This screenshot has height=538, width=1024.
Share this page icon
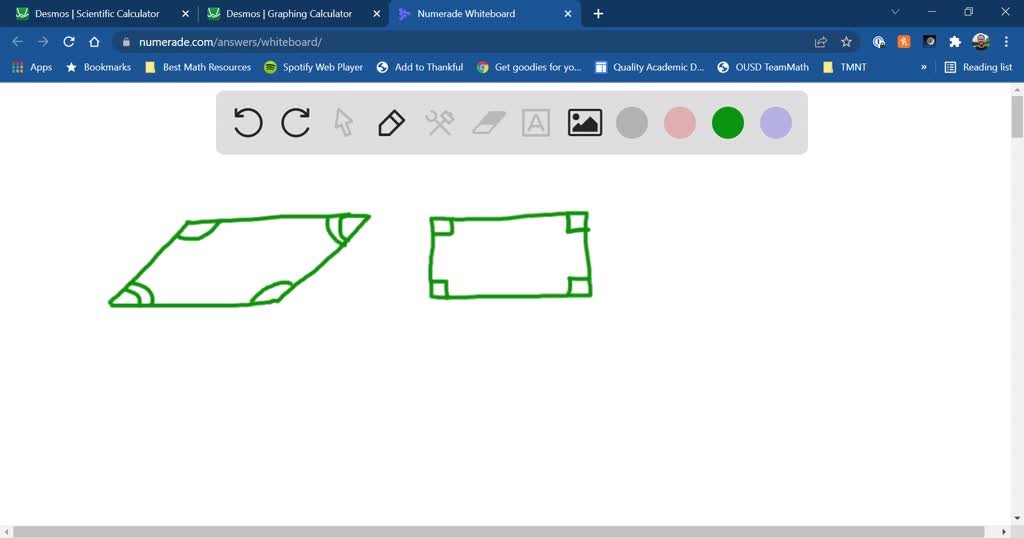click(821, 42)
